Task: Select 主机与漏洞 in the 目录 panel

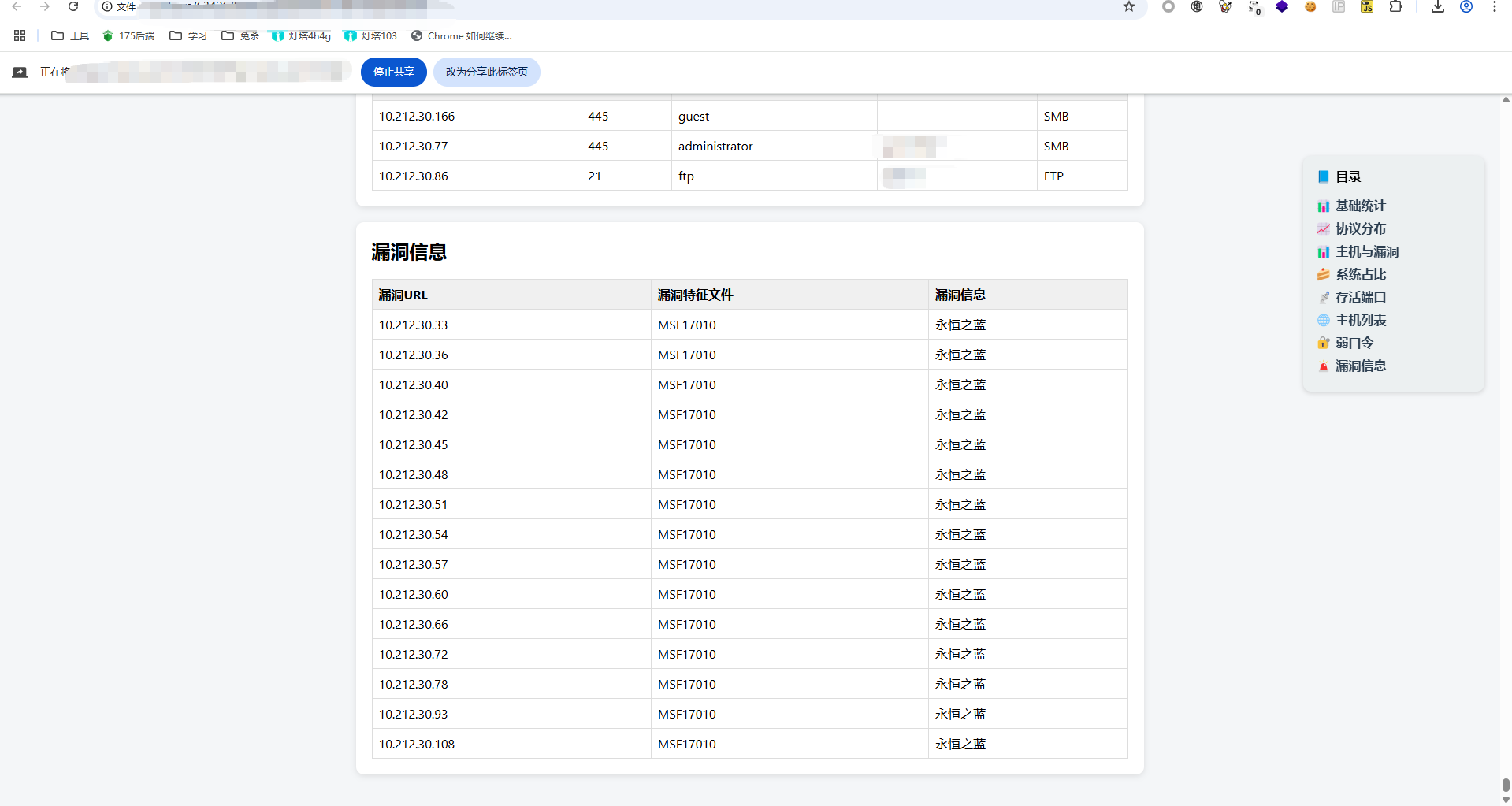Action: (1366, 251)
